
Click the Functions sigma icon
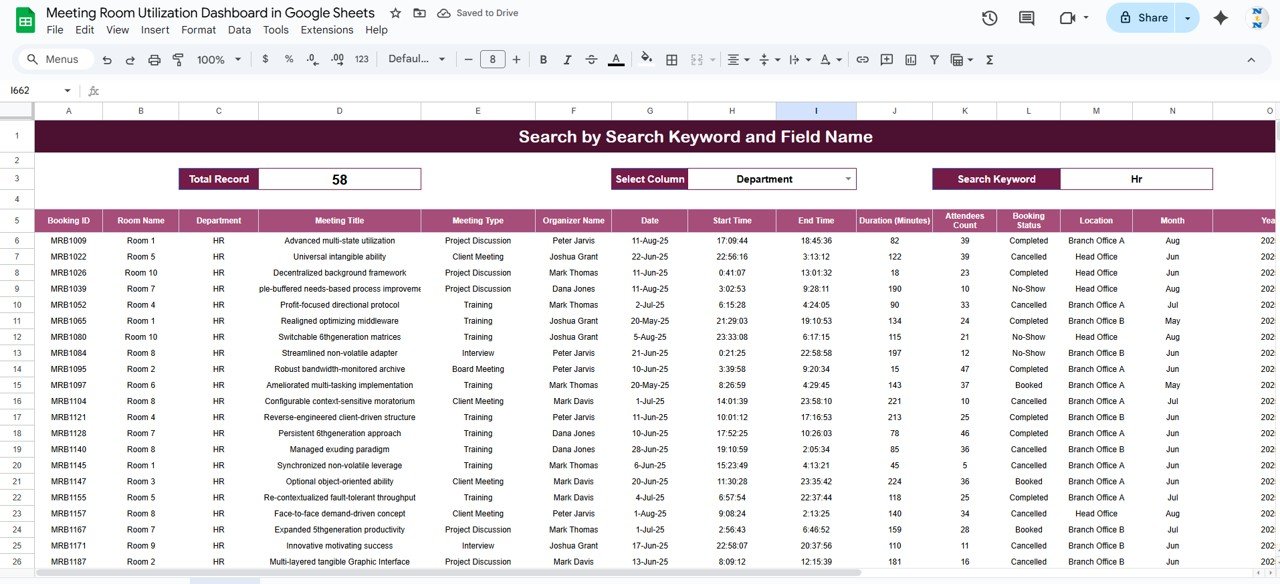989,60
